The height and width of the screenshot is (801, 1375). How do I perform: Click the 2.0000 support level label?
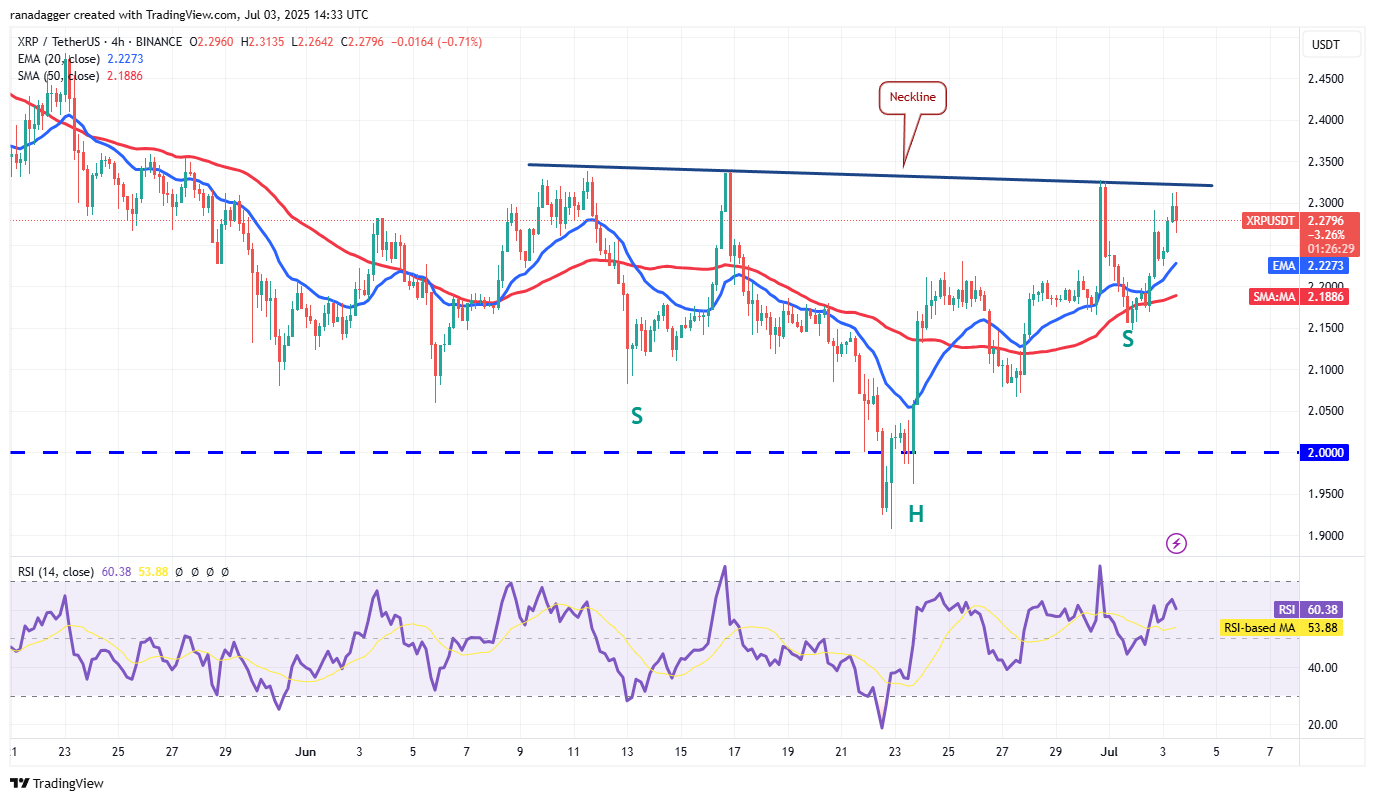pyautogui.click(x=1325, y=453)
